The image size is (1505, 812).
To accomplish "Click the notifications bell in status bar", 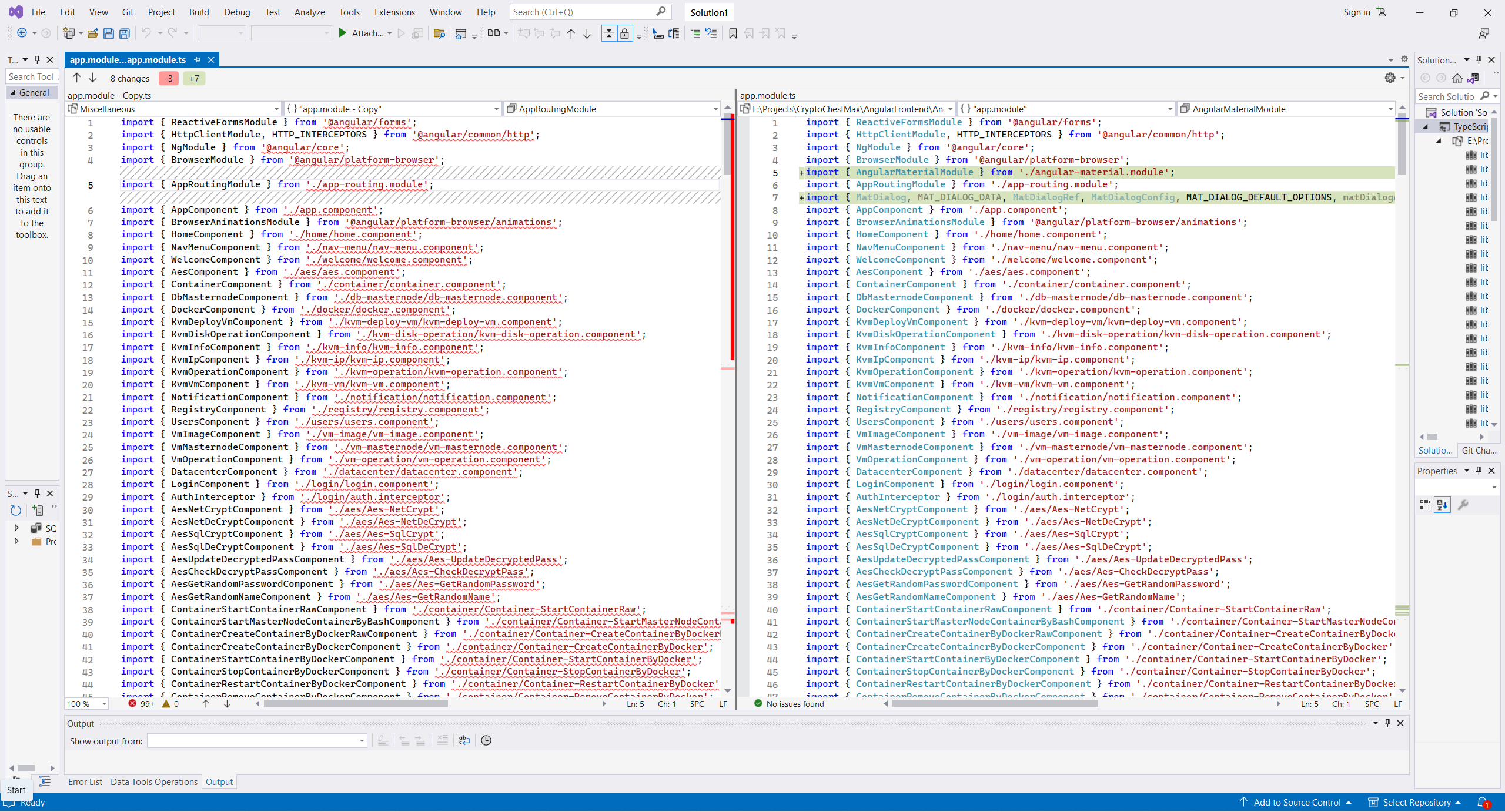I will tap(1483, 802).
